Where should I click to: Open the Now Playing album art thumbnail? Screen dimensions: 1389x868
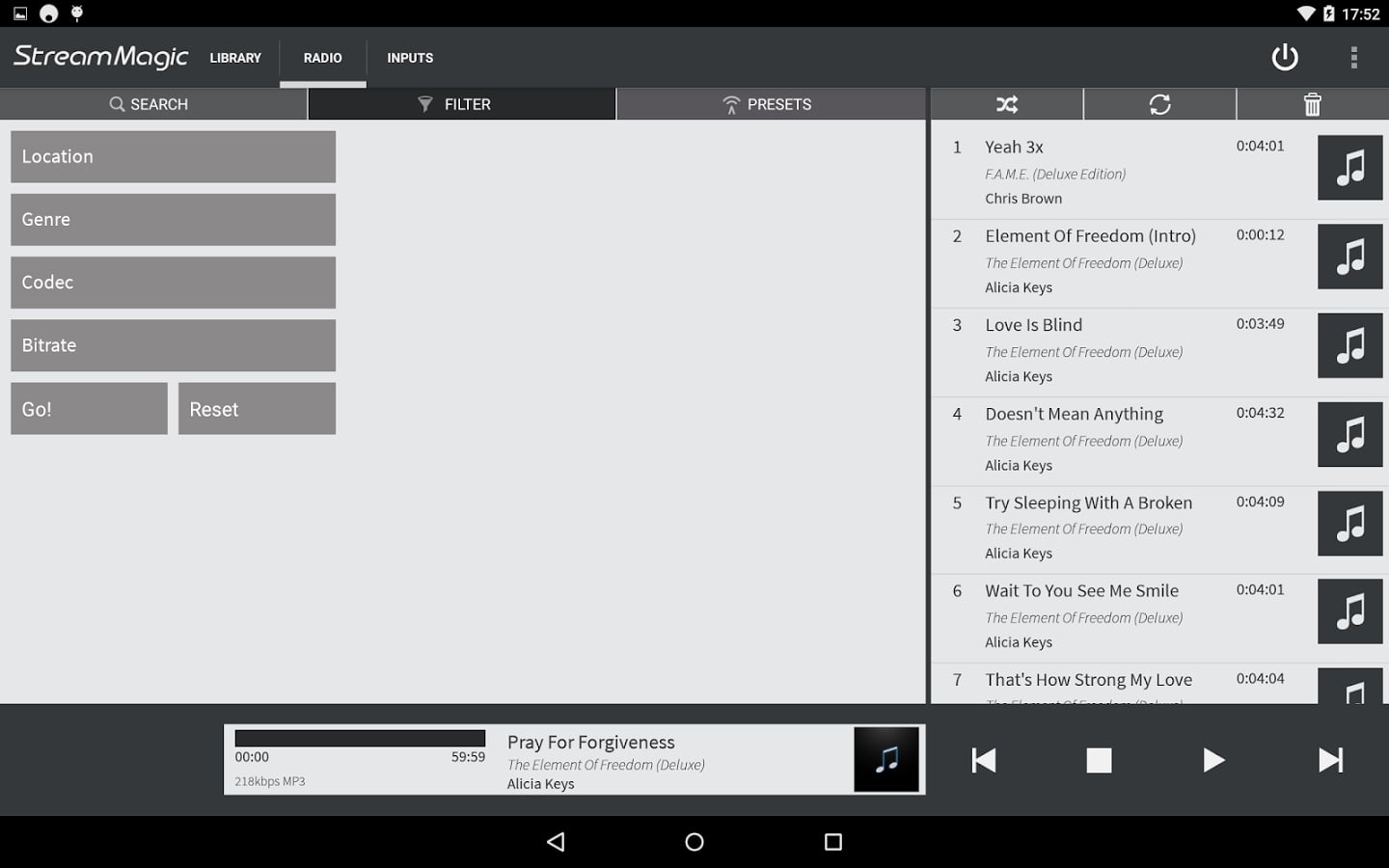(x=886, y=759)
